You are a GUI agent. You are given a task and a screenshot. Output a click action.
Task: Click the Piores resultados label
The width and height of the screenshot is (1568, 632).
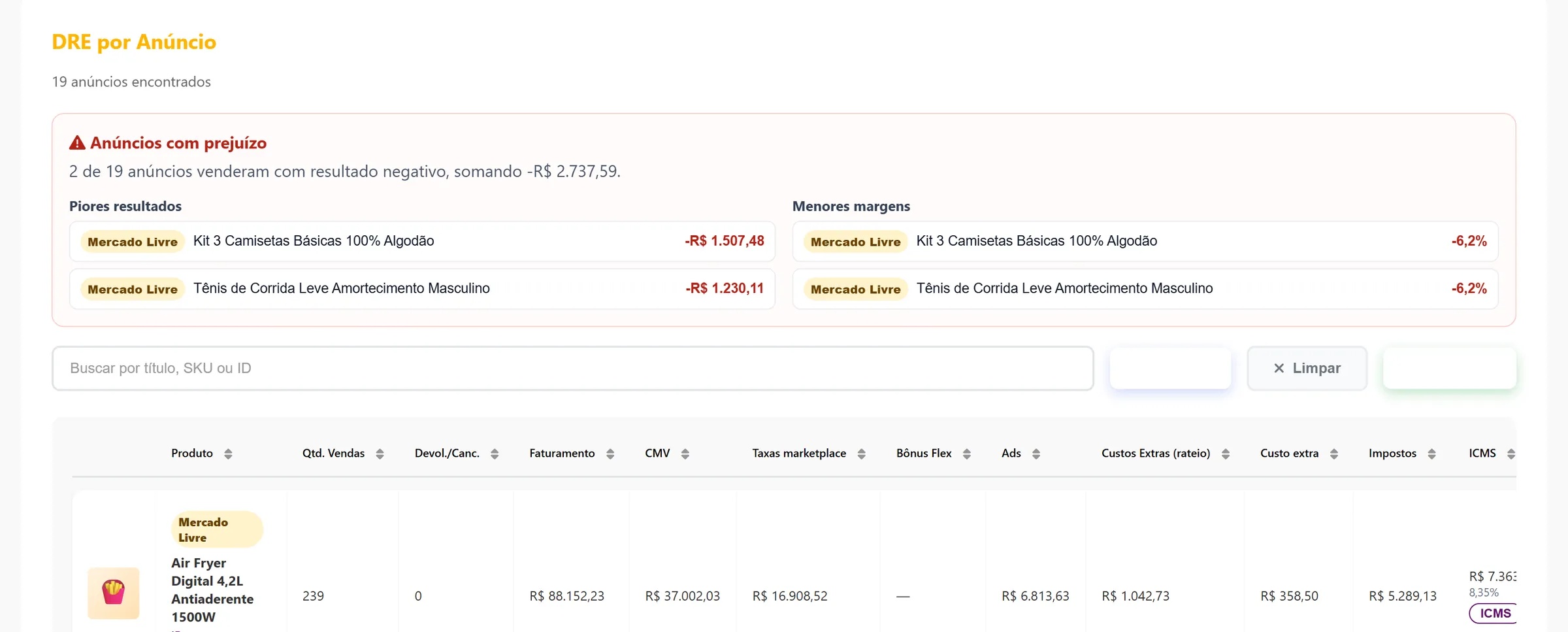[x=125, y=207]
